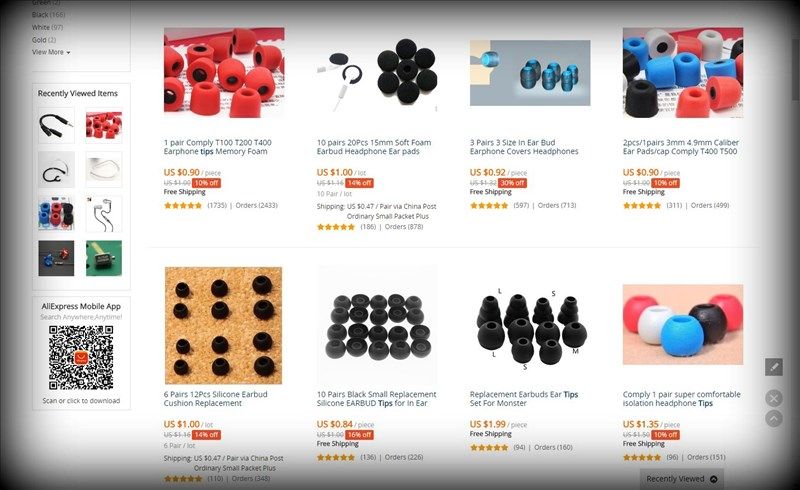800x490 pixels.
Task: Open the Comply T100 T200 T400 memory foam listing
Action: coord(218,147)
